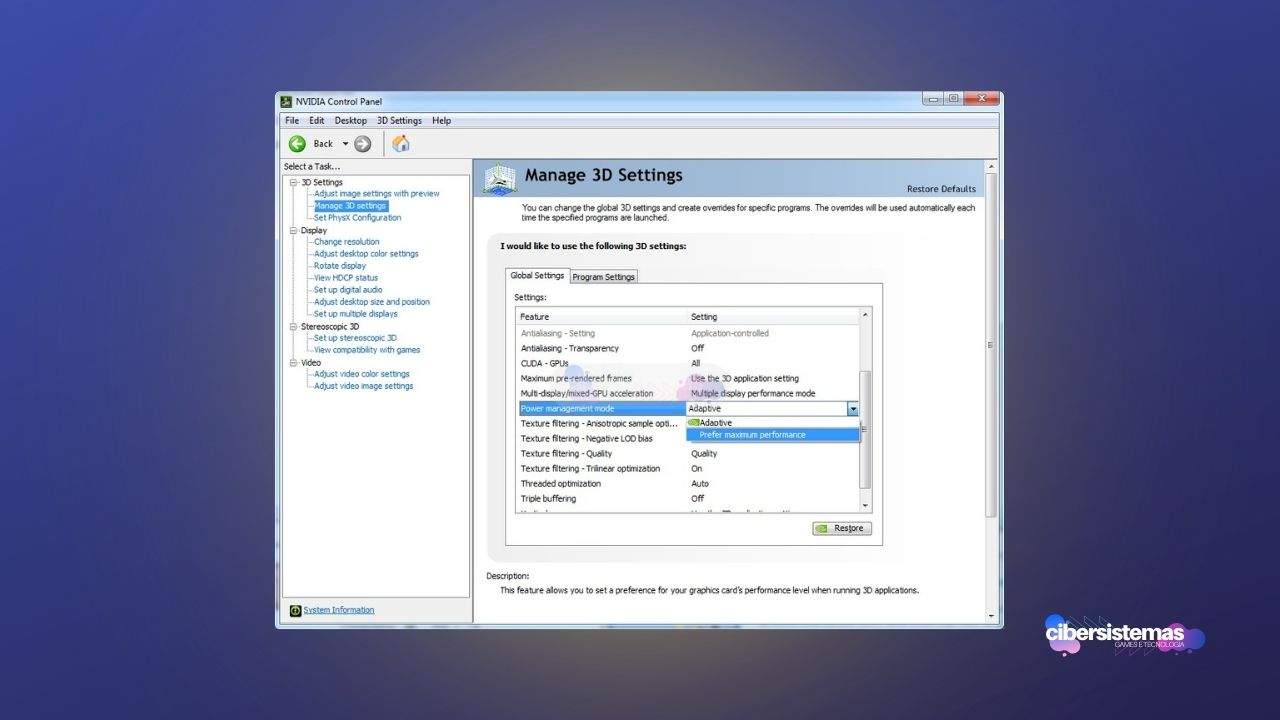Click the Home icon in toolbar
The height and width of the screenshot is (720, 1280).
(401, 144)
